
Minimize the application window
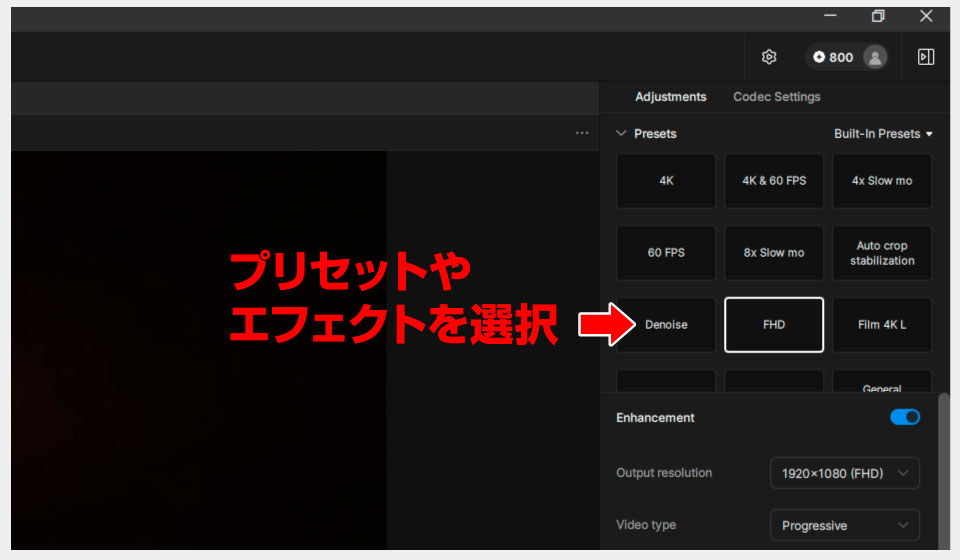click(x=830, y=16)
